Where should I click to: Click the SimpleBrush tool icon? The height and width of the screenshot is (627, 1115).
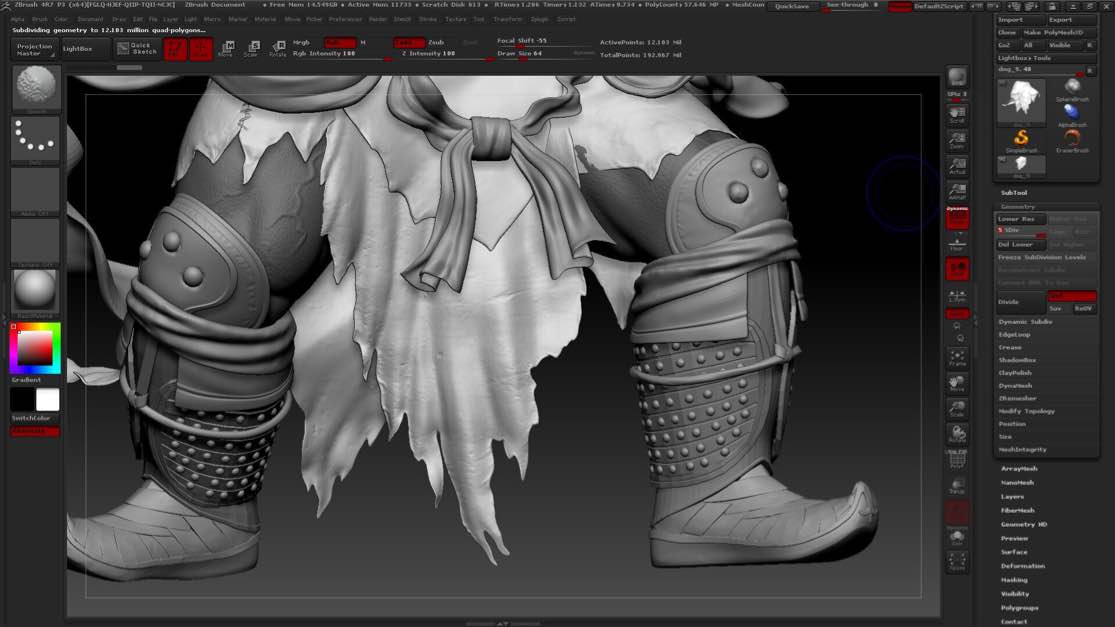pyautogui.click(x=1022, y=140)
